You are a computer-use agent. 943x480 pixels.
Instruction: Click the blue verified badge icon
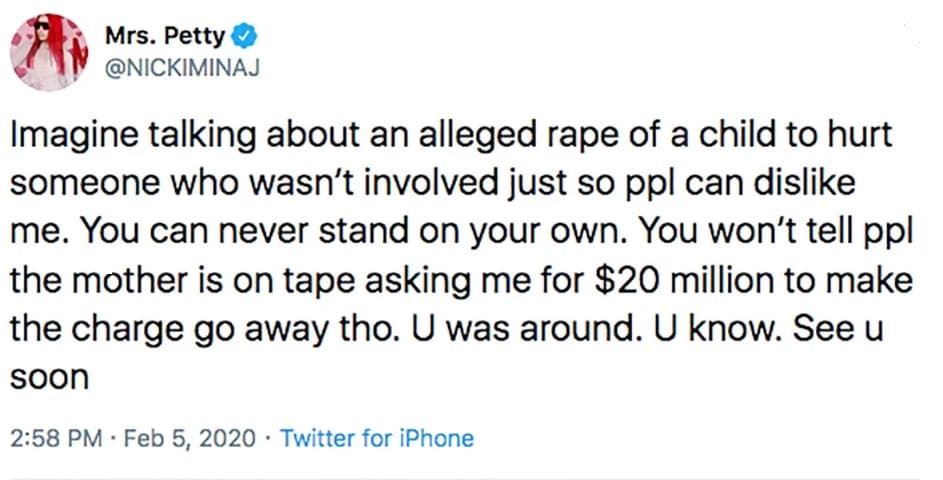(x=244, y=39)
